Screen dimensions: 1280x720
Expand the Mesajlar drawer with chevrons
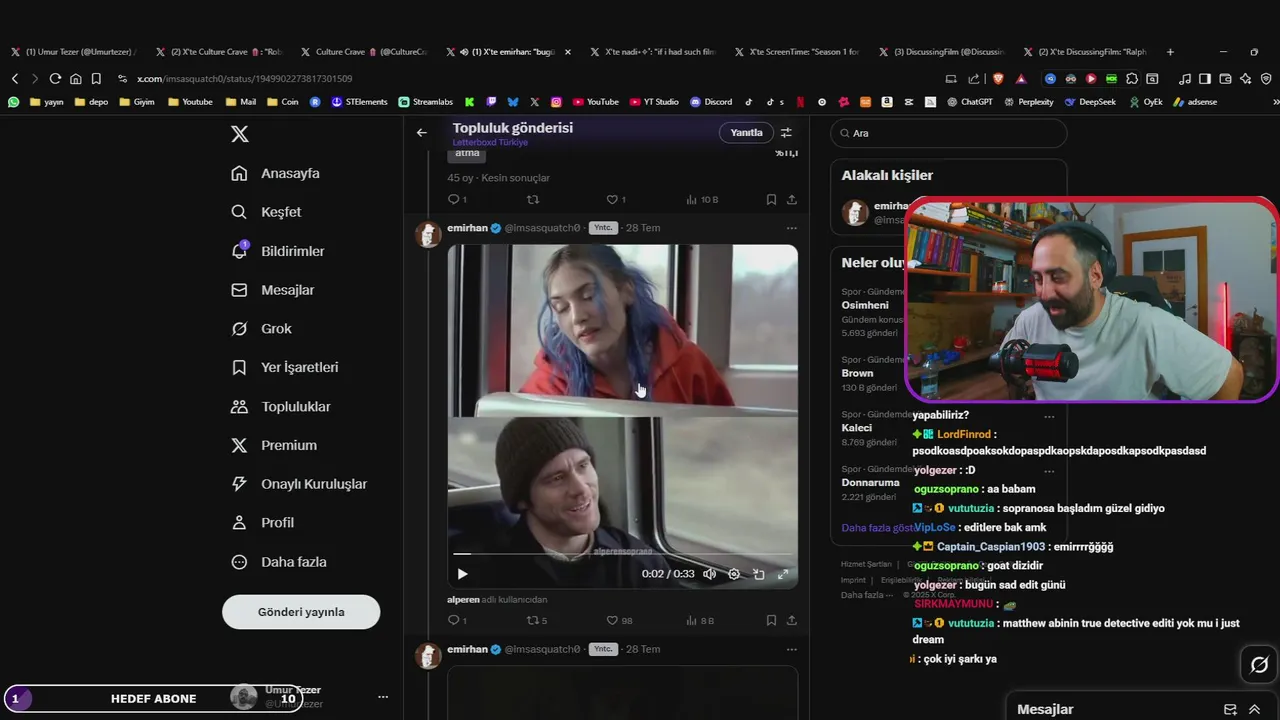(1254, 709)
